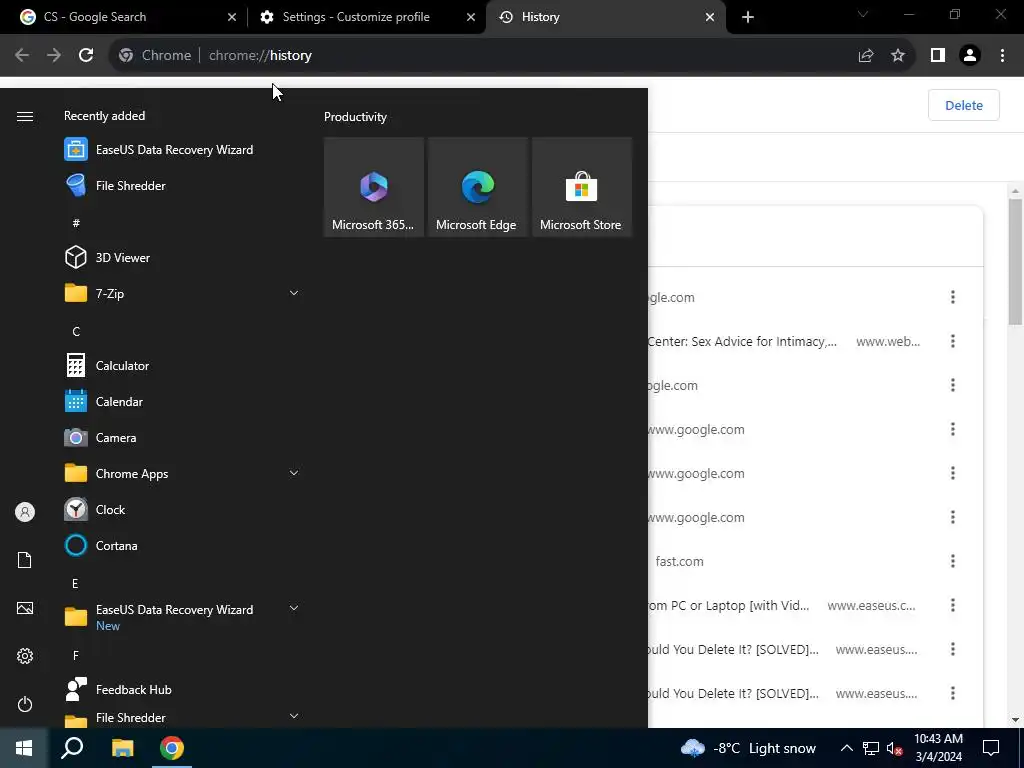Open a new Chrome tab

point(748,17)
